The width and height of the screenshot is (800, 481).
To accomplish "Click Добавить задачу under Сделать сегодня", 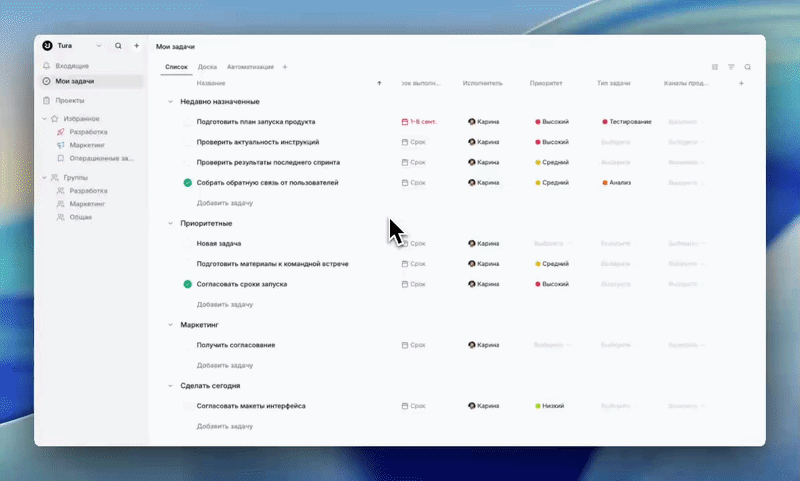I will click(x=225, y=426).
